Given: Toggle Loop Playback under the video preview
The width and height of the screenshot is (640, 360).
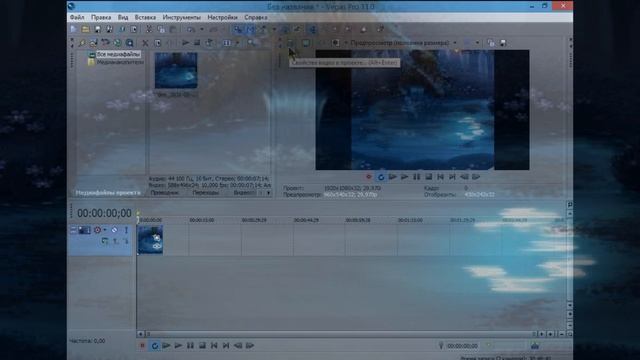Looking at the screenshot, I should 381,177.
